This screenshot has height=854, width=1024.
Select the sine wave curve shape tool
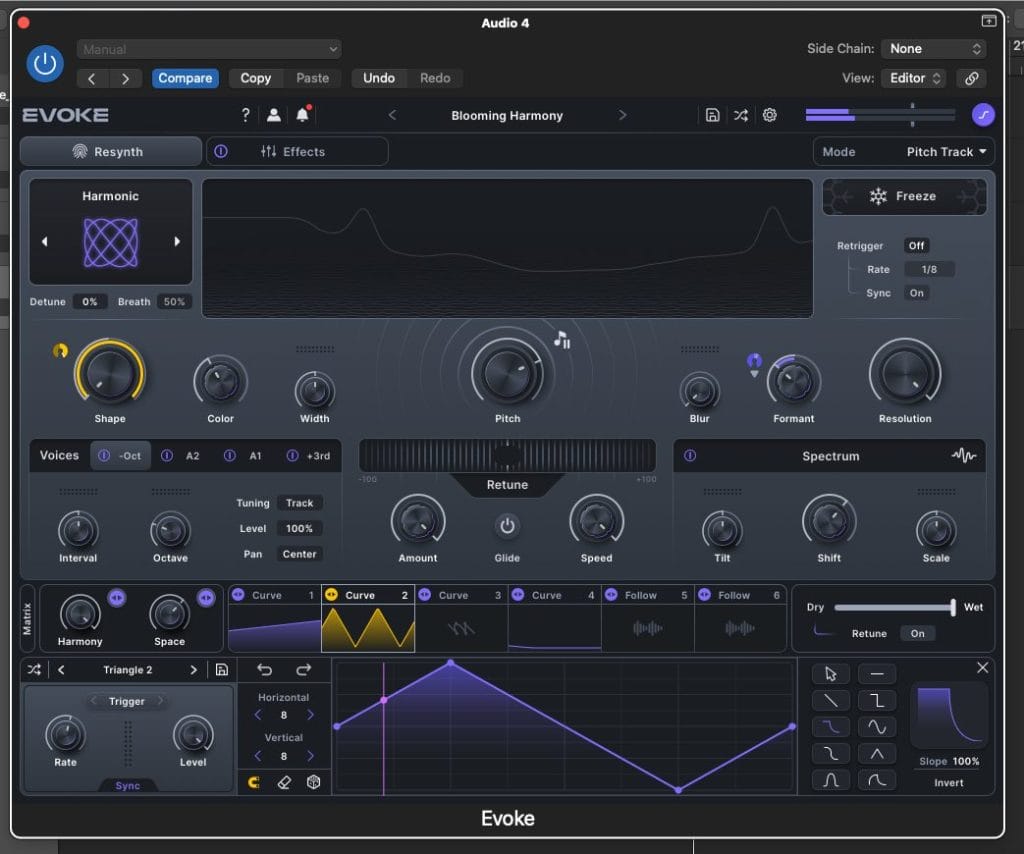(x=877, y=727)
